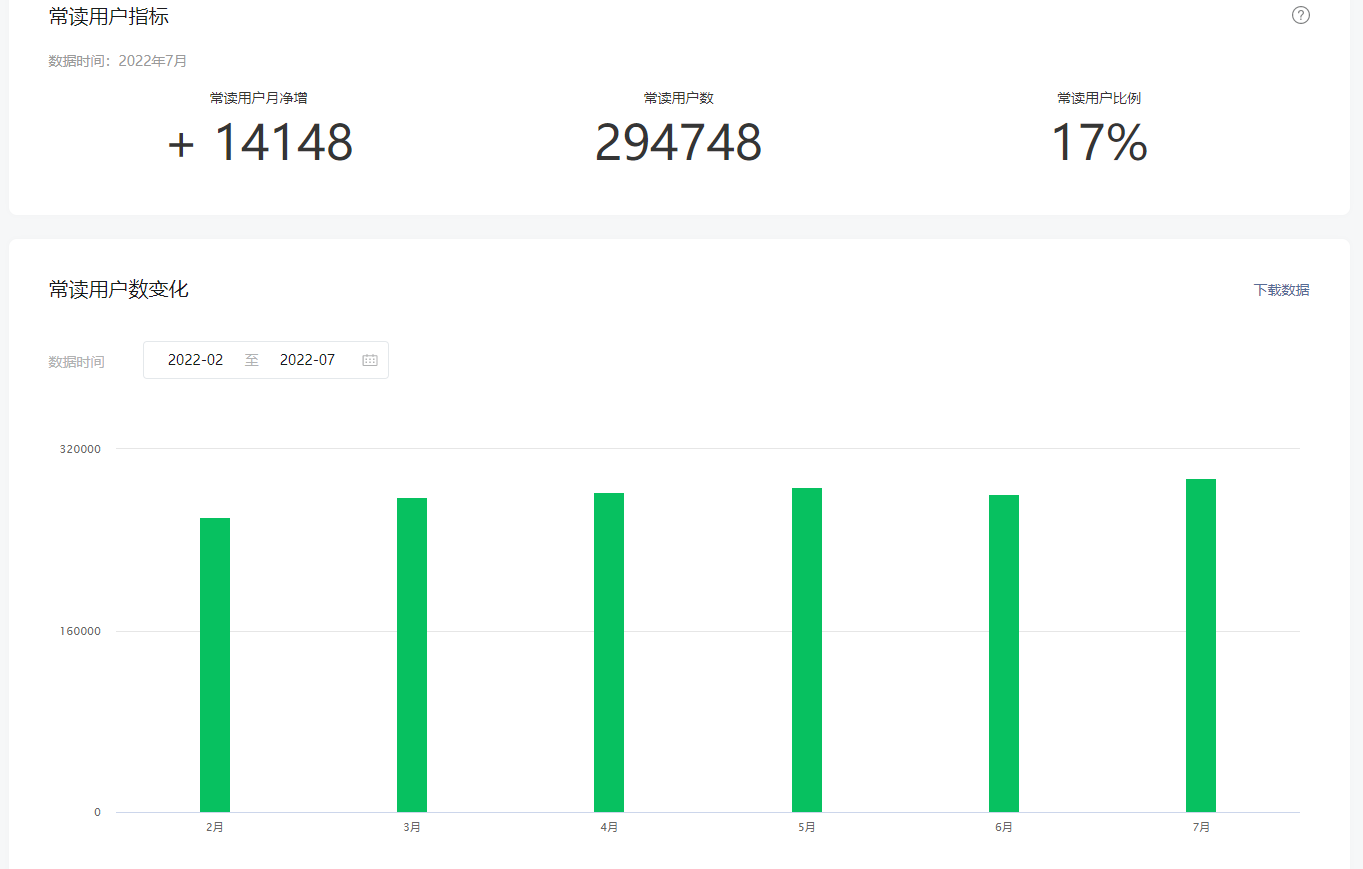Select the end month 2022-07 field
The image size is (1363, 869).
click(308, 360)
